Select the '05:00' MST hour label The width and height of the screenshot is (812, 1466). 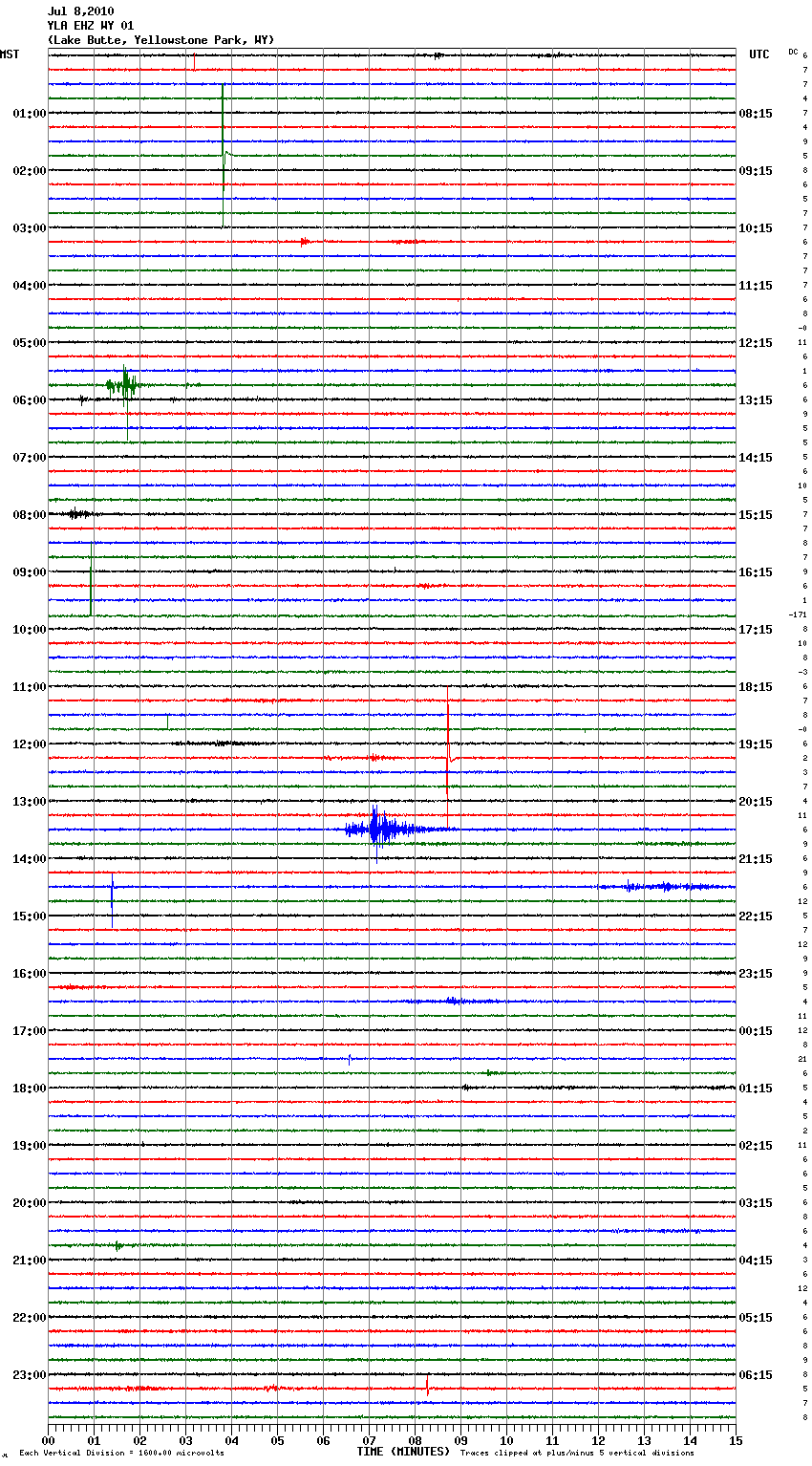pyautogui.click(x=29, y=343)
